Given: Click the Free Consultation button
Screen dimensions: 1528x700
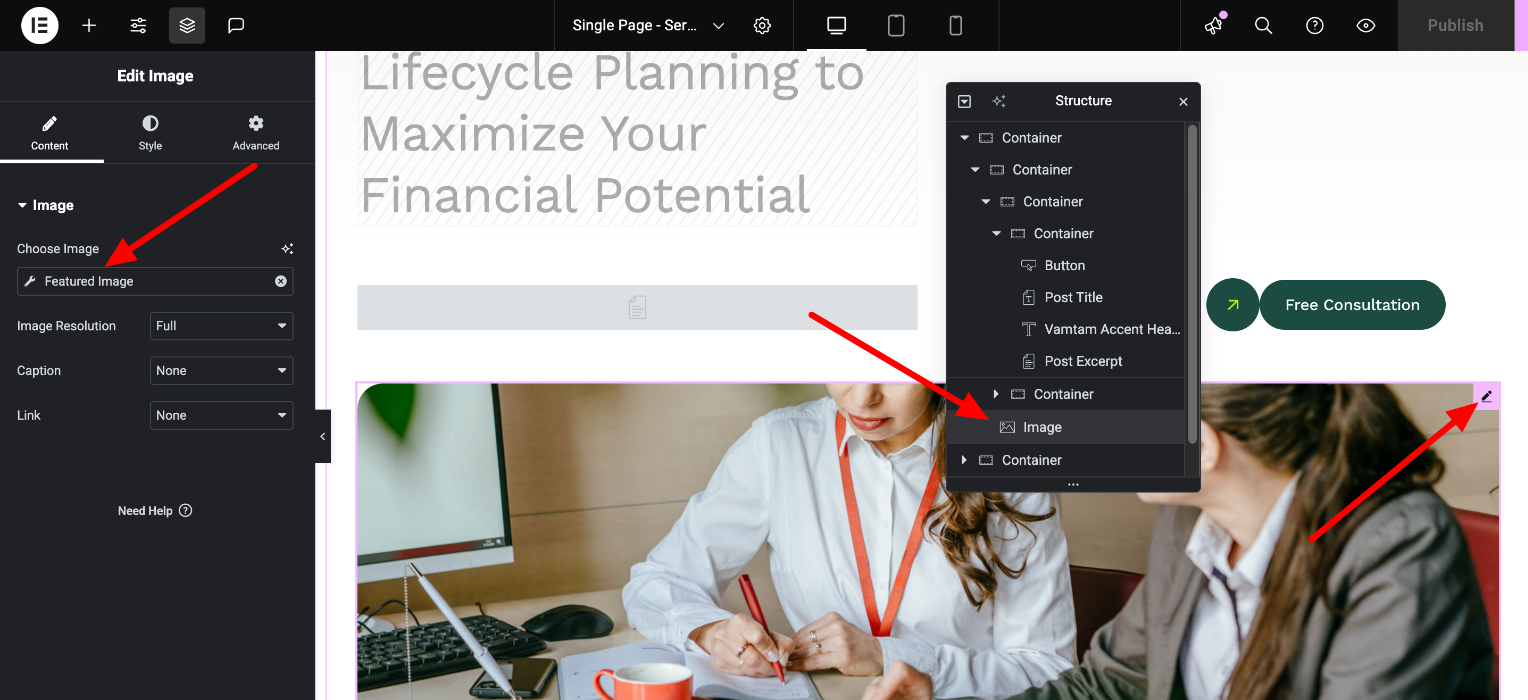Looking at the screenshot, I should 1352,305.
